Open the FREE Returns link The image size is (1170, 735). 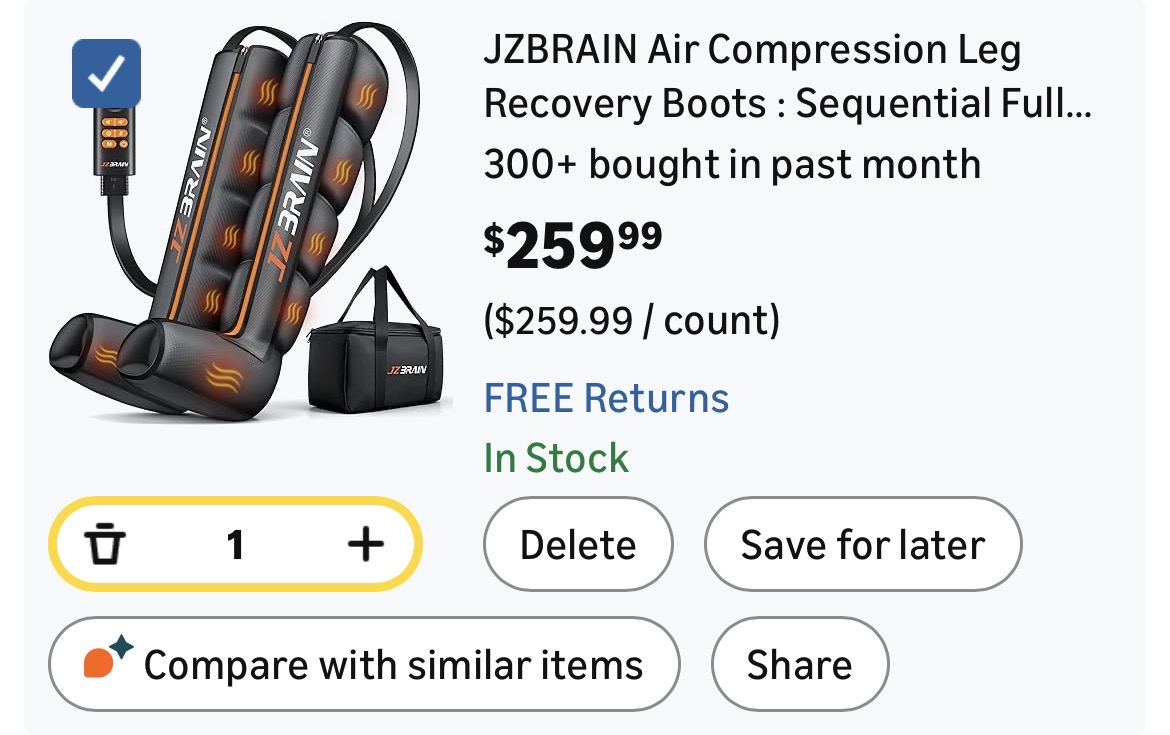(x=606, y=398)
